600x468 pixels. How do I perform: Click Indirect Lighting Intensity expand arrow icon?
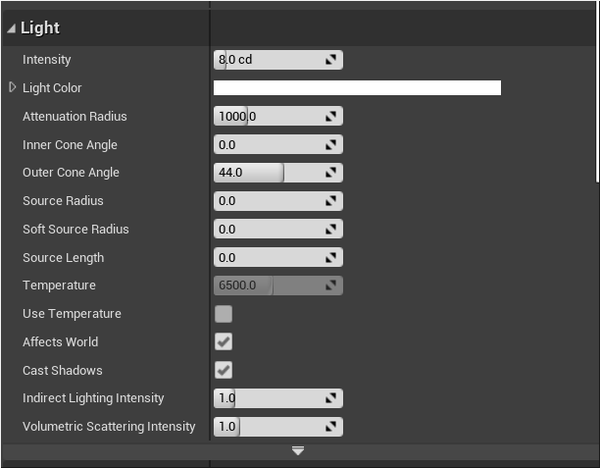point(331,398)
